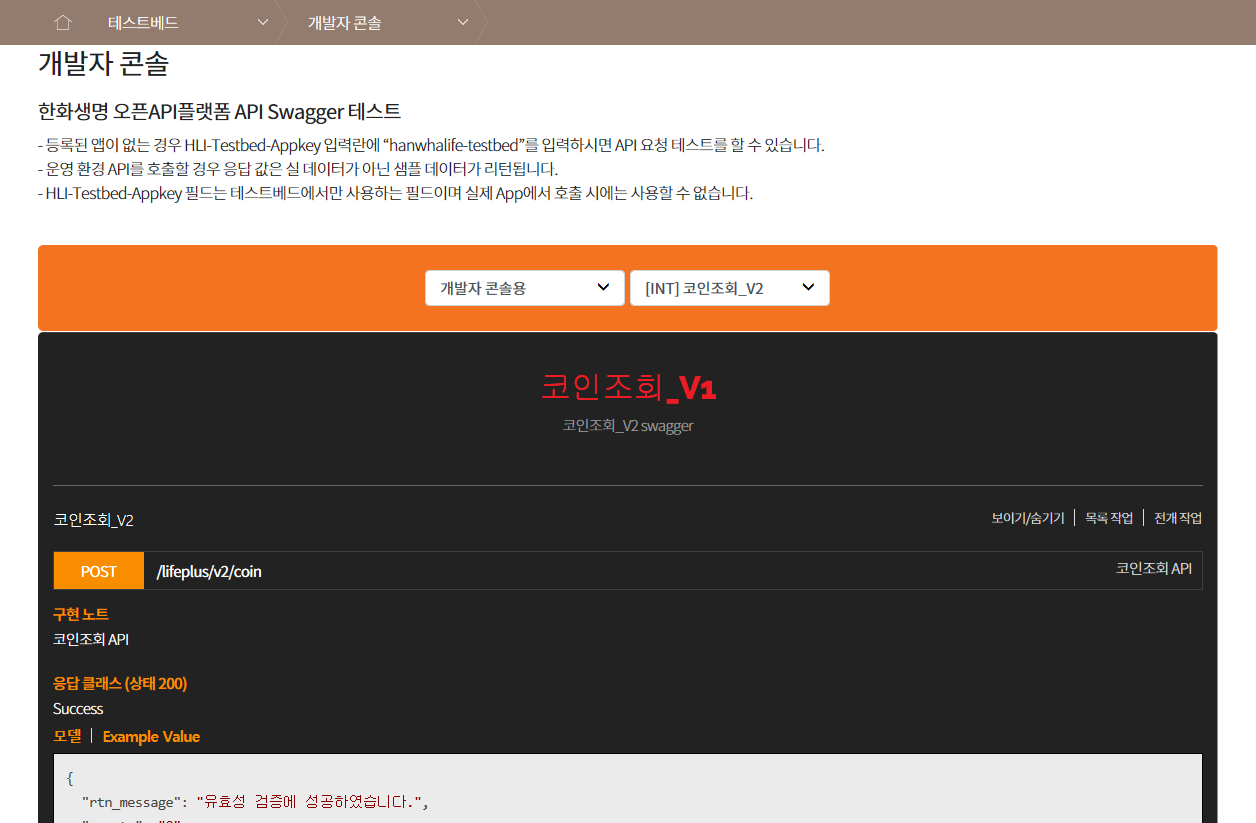Click the Success response text
The width and height of the screenshot is (1256, 823).
78,709
